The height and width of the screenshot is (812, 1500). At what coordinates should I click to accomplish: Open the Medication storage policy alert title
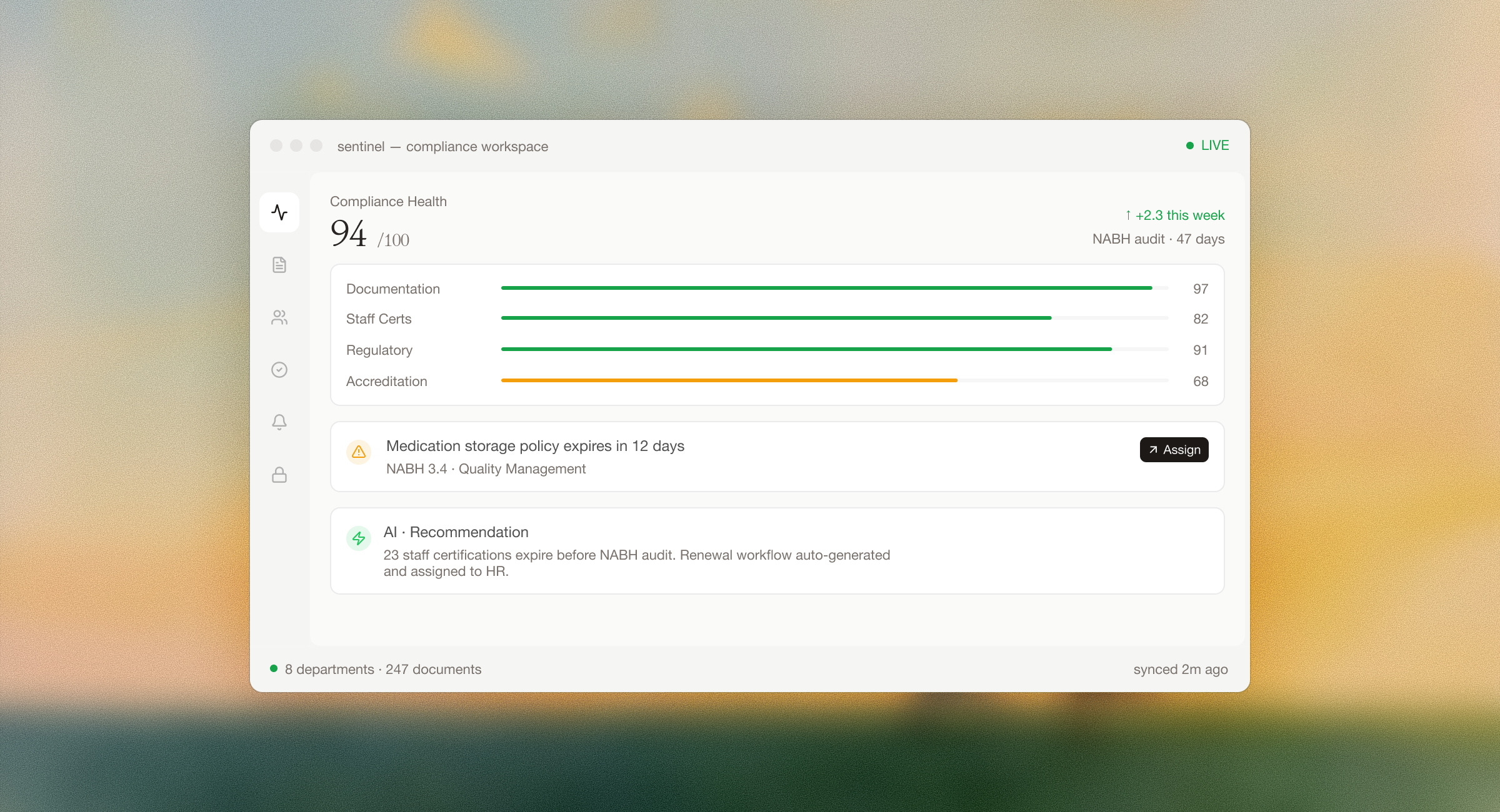pos(535,446)
